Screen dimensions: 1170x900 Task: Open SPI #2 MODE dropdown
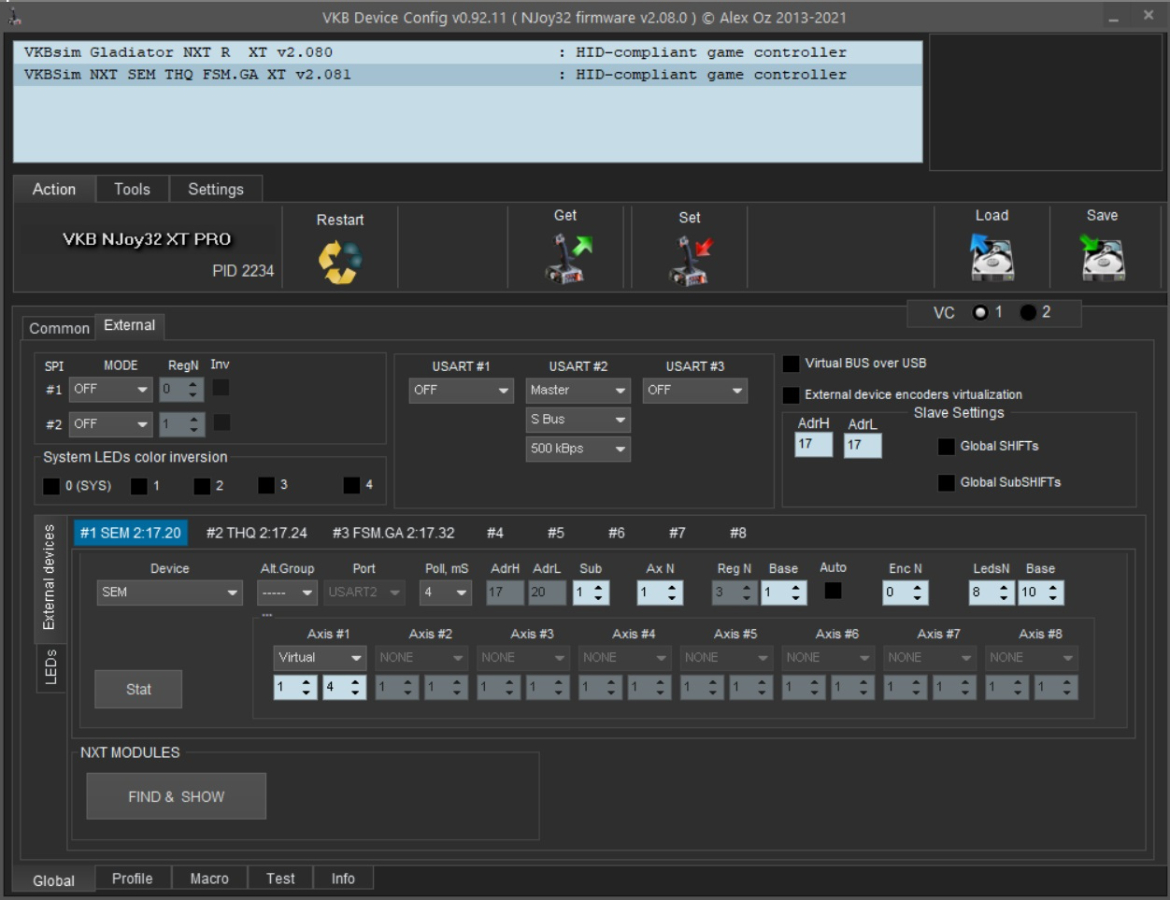pyautogui.click(x=110, y=425)
